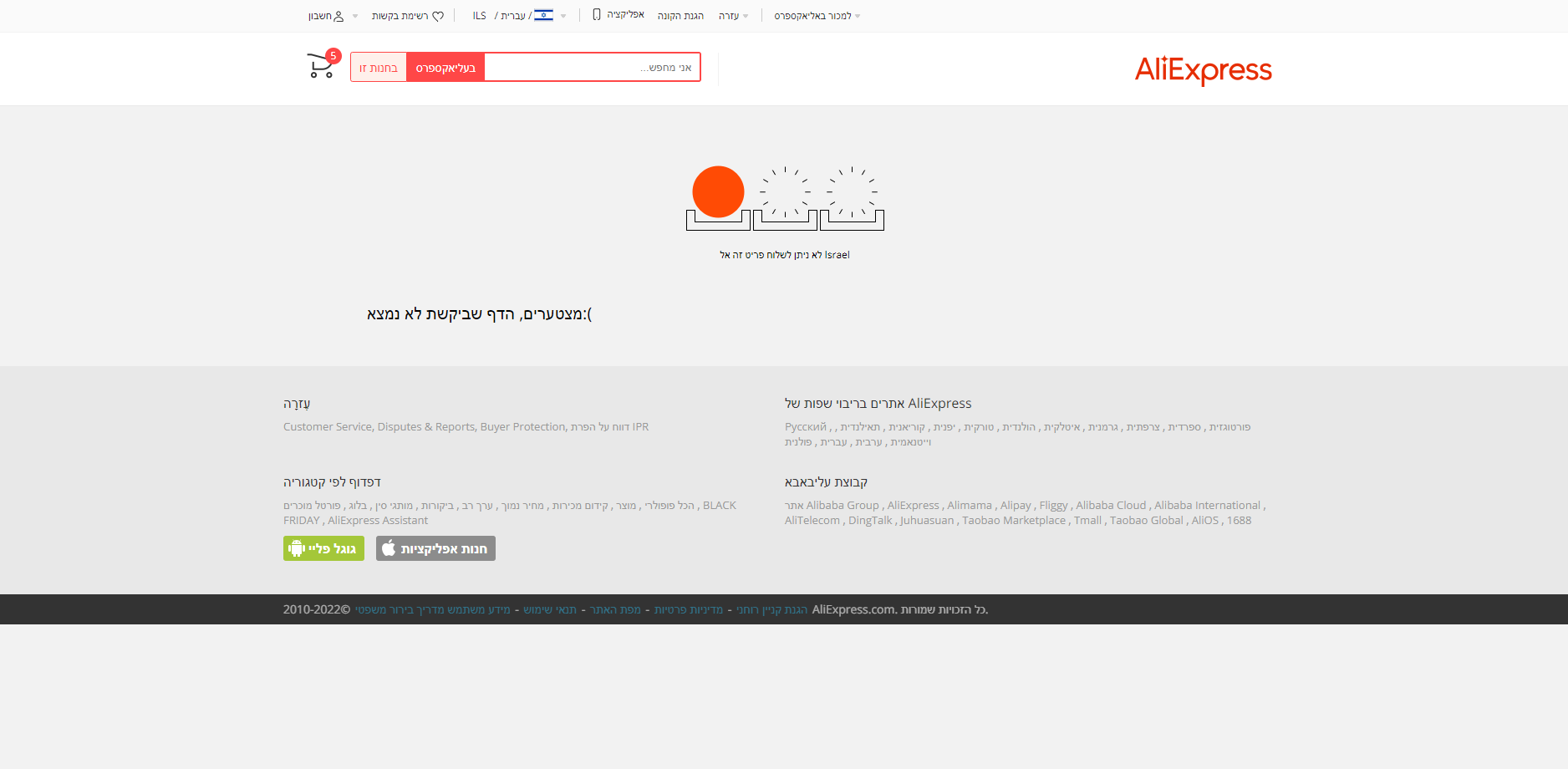Open the Buyer Protection footer link
Image resolution: width=1568 pixels, height=769 pixels.
[x=522, y=426]
